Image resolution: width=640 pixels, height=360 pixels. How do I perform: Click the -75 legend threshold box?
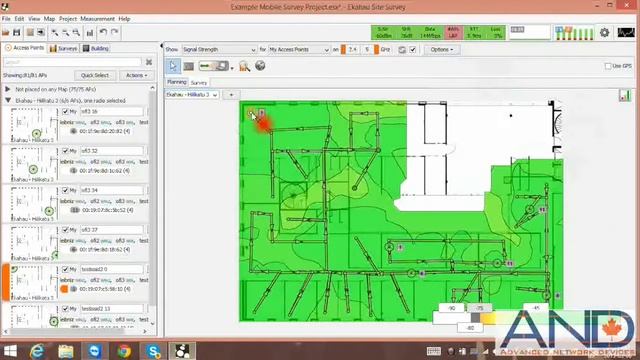479,308
